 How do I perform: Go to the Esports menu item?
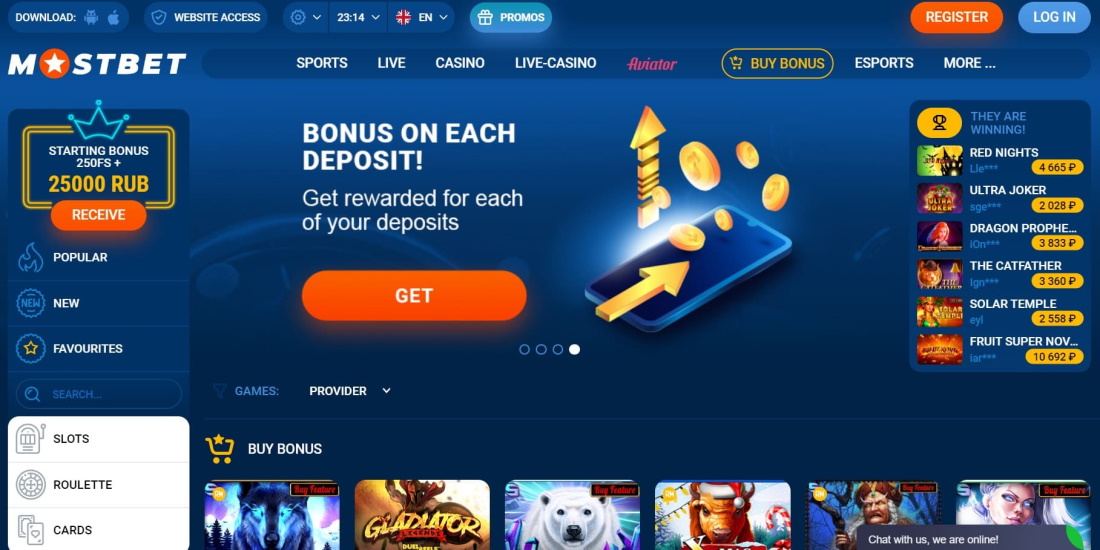point(884,63)
